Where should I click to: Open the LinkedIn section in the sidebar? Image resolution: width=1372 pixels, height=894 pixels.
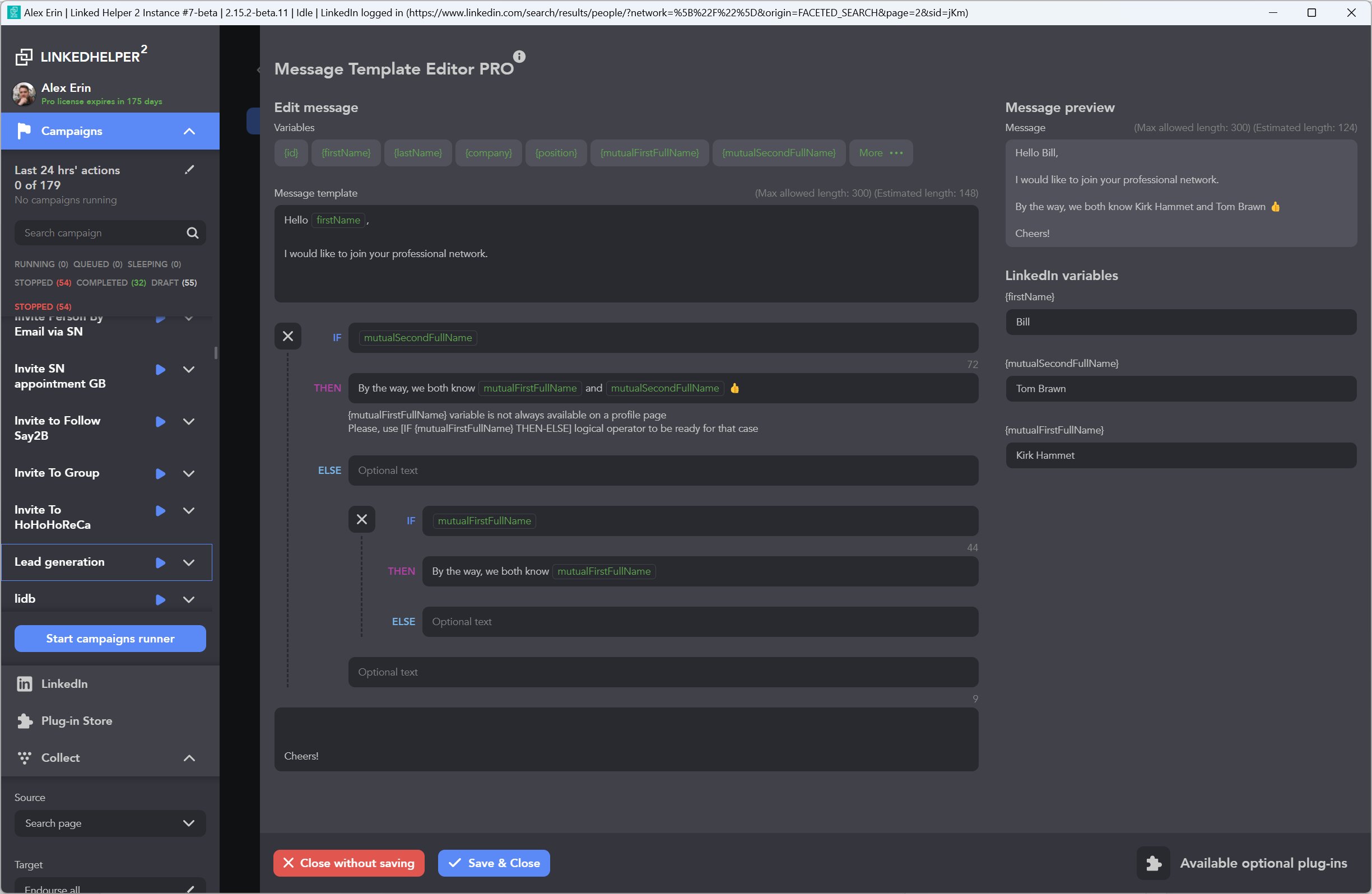pyautogui.click(x=63, y=683)
